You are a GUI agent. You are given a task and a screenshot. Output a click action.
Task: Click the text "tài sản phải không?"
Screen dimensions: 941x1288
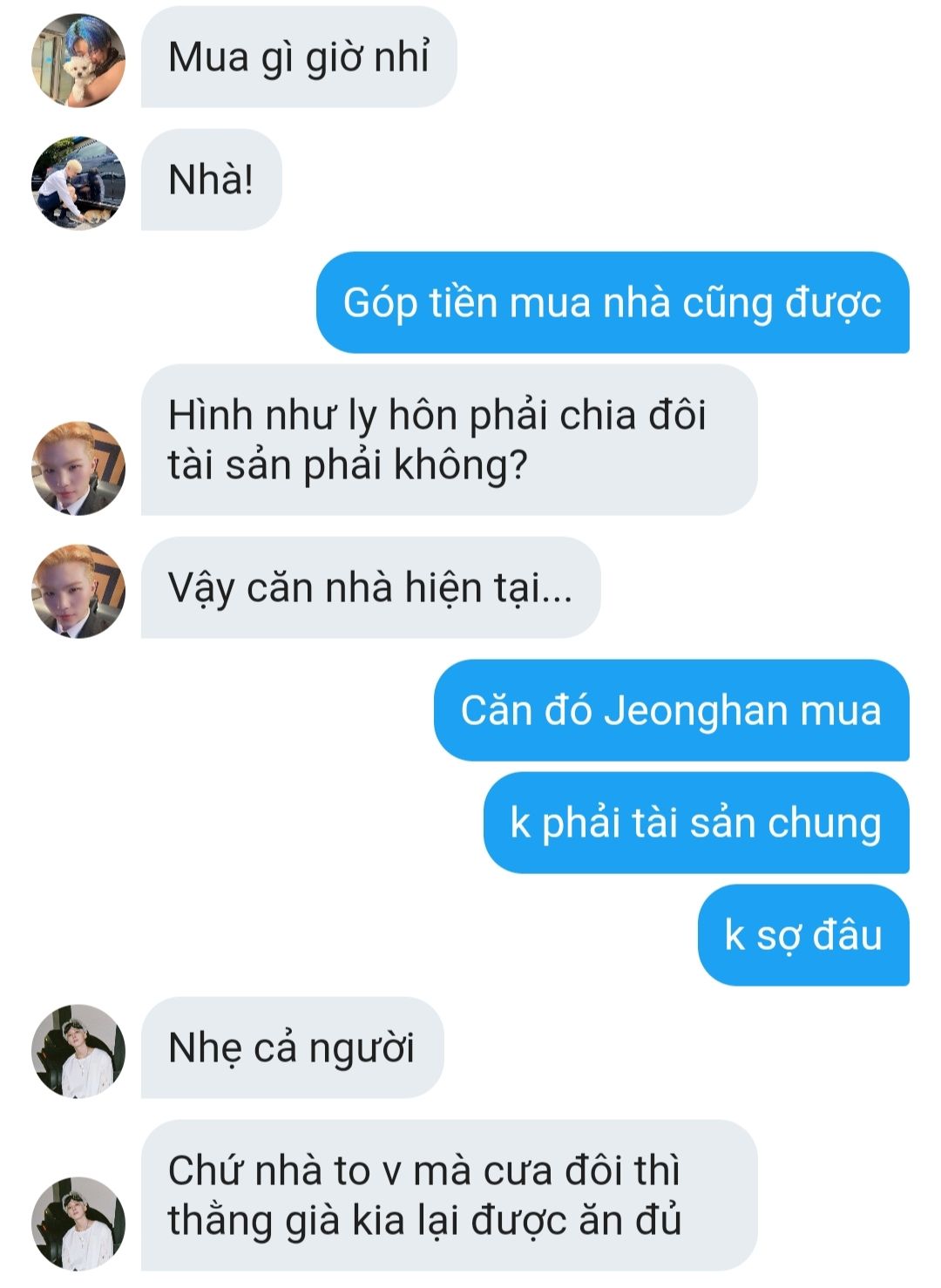(348, 465)
